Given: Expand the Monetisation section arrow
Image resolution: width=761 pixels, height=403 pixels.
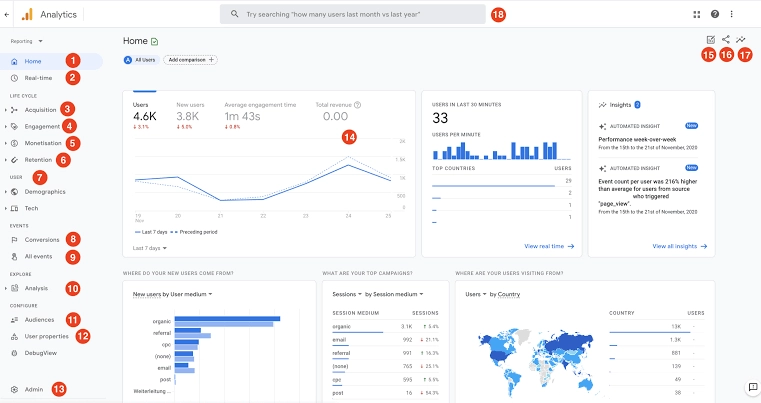Looking at the screenshot, I should (6, 143).
